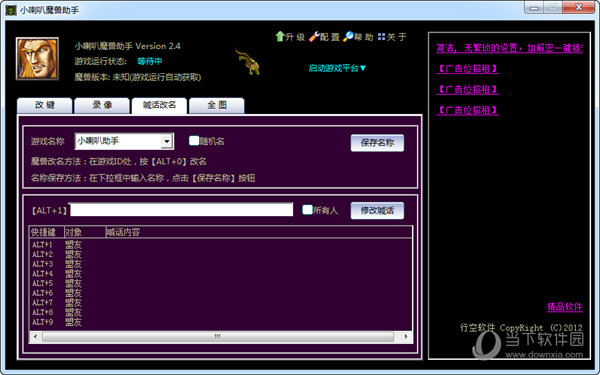Screen dimensions: 600x375
Task: Click the ALT+1 shout text input field
Action: click(x=181, y=210)
